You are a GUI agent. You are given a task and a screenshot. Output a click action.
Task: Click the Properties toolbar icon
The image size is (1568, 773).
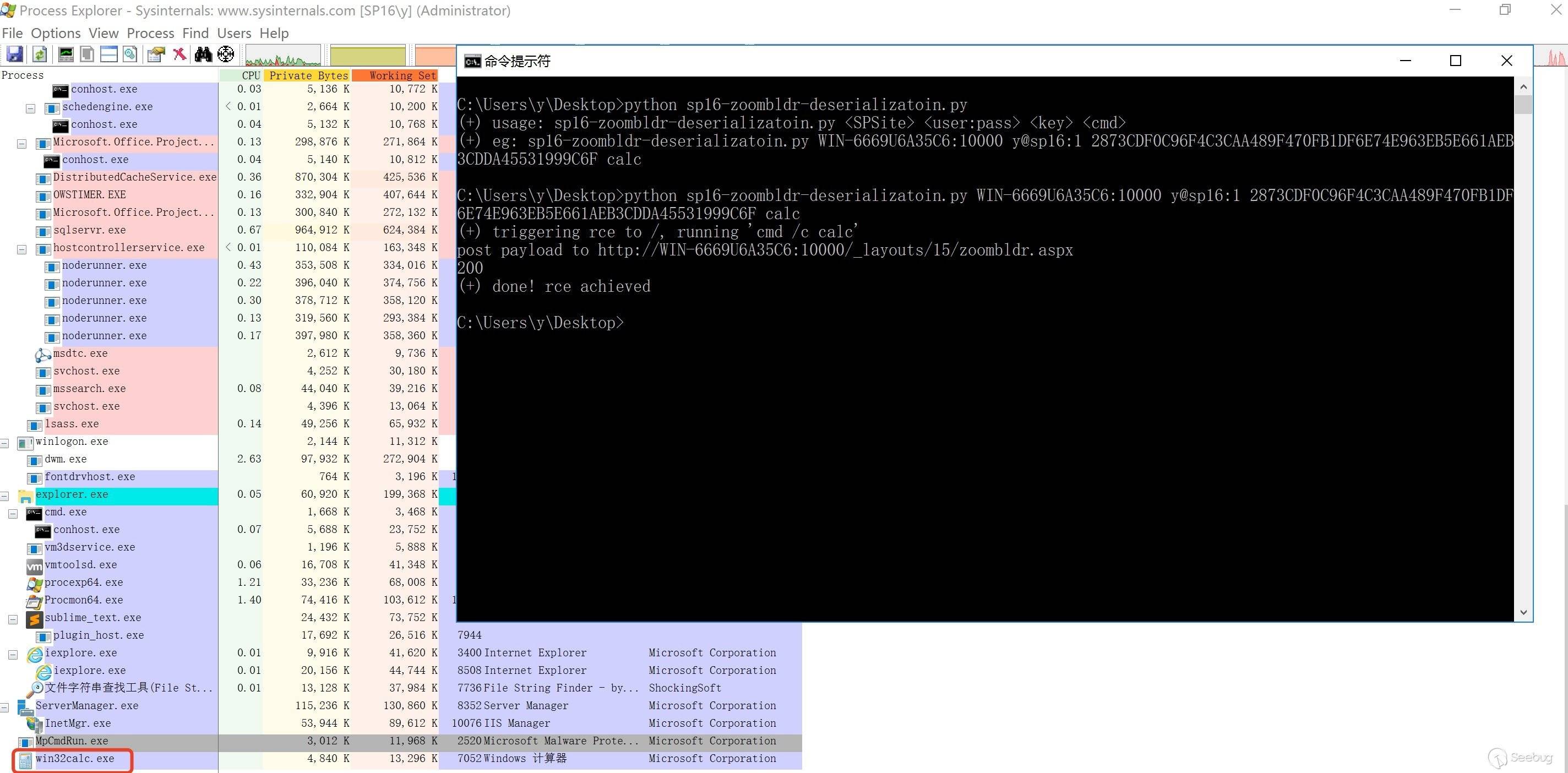tap(156, 55)
